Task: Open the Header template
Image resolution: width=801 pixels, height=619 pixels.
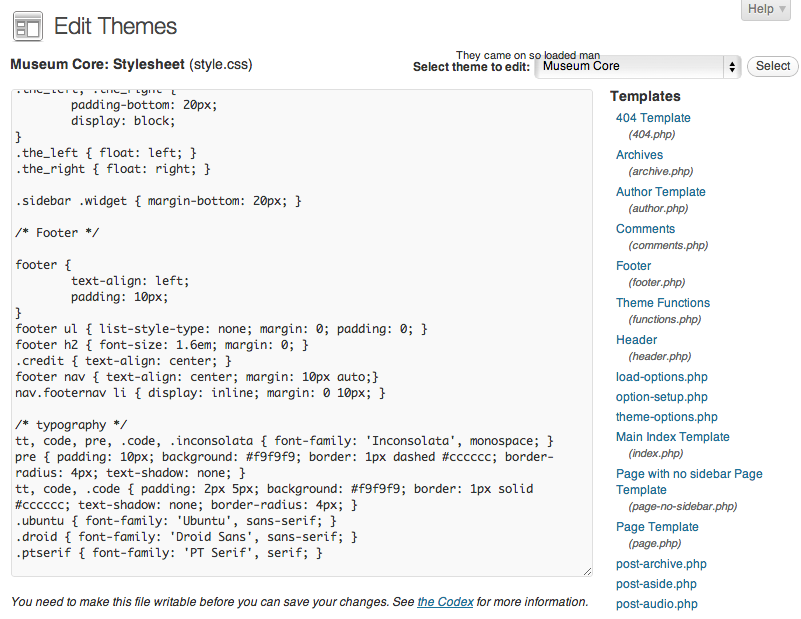Action: (636, 340)
